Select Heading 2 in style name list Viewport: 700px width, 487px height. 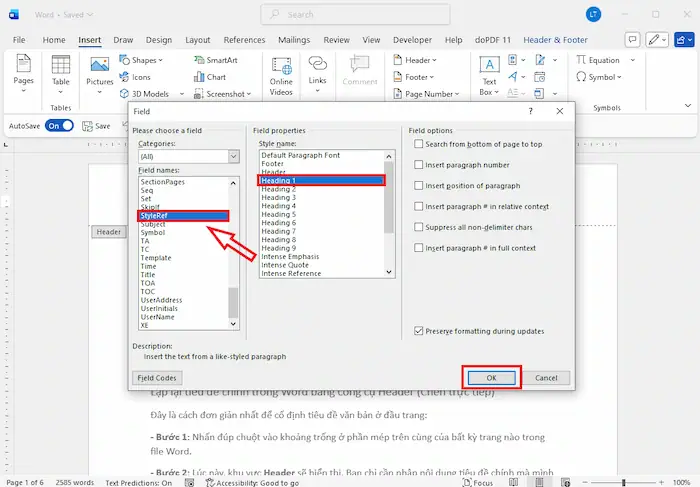click(279, 189)
